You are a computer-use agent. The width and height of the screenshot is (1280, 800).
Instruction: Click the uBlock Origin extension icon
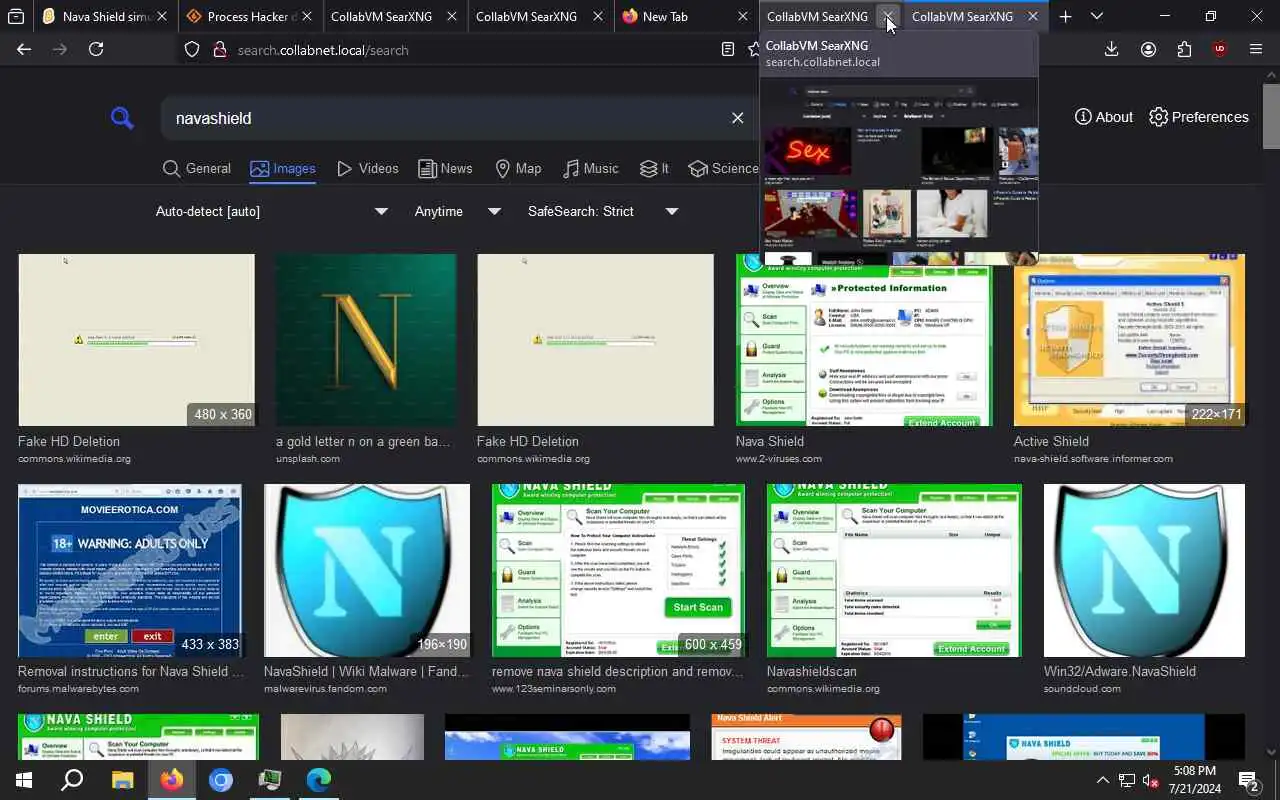pyautogui.click(x=1219, y=49)
